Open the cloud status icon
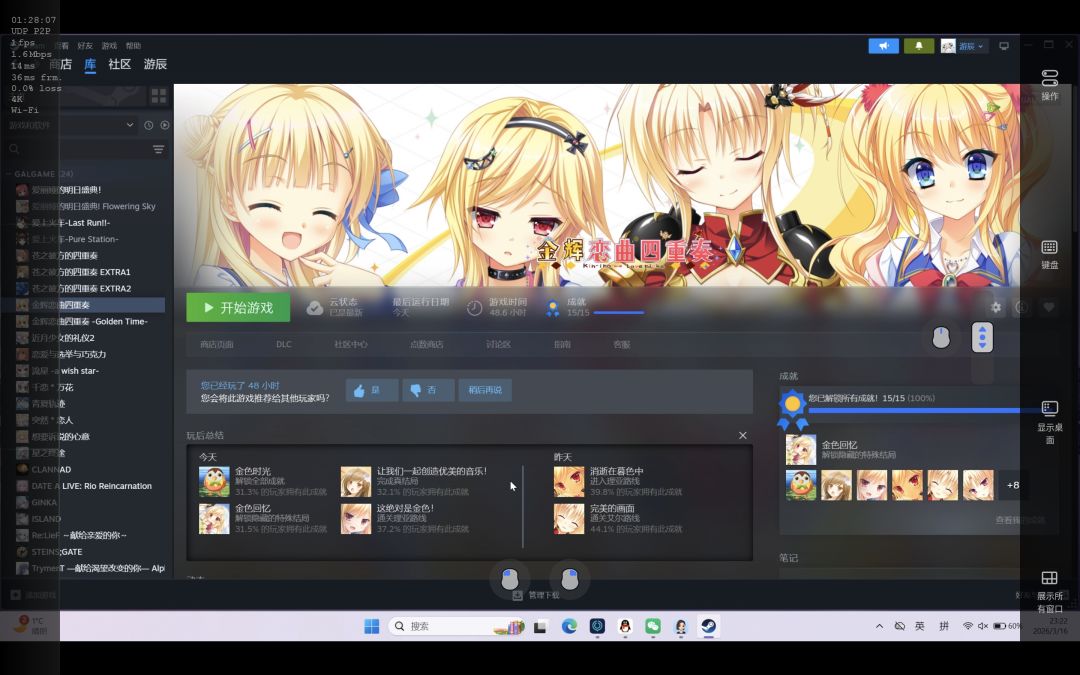 [x=314, y=308]
